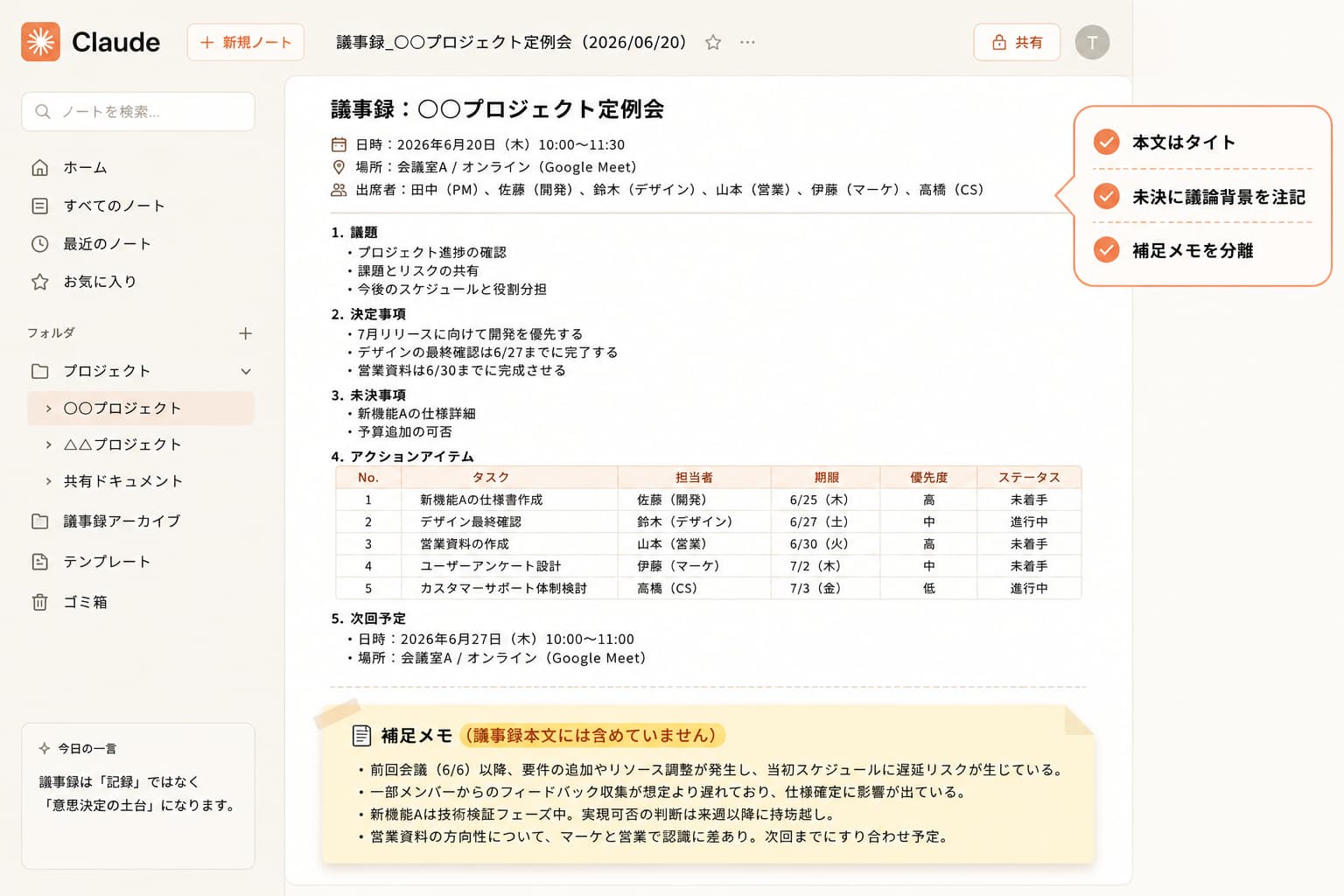
Task: Click the 期限 column header
Action: (826, 477)
